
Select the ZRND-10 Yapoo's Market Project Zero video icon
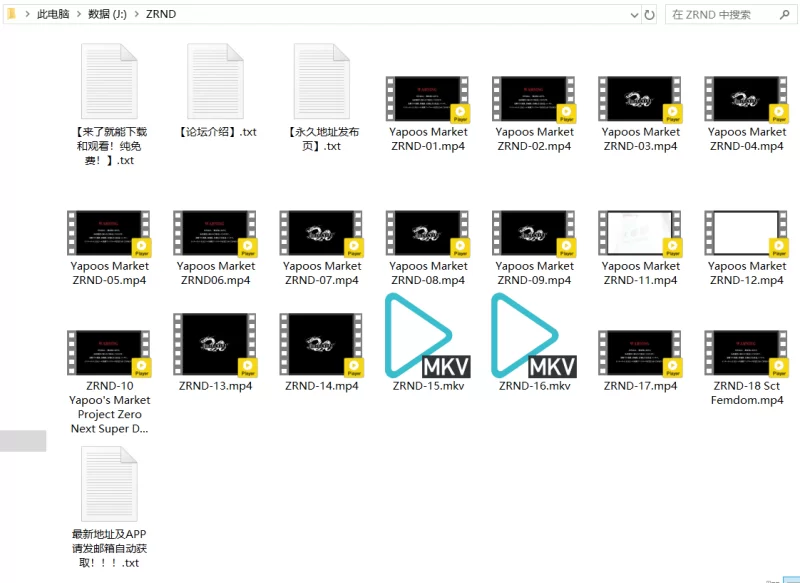[109, 353]
